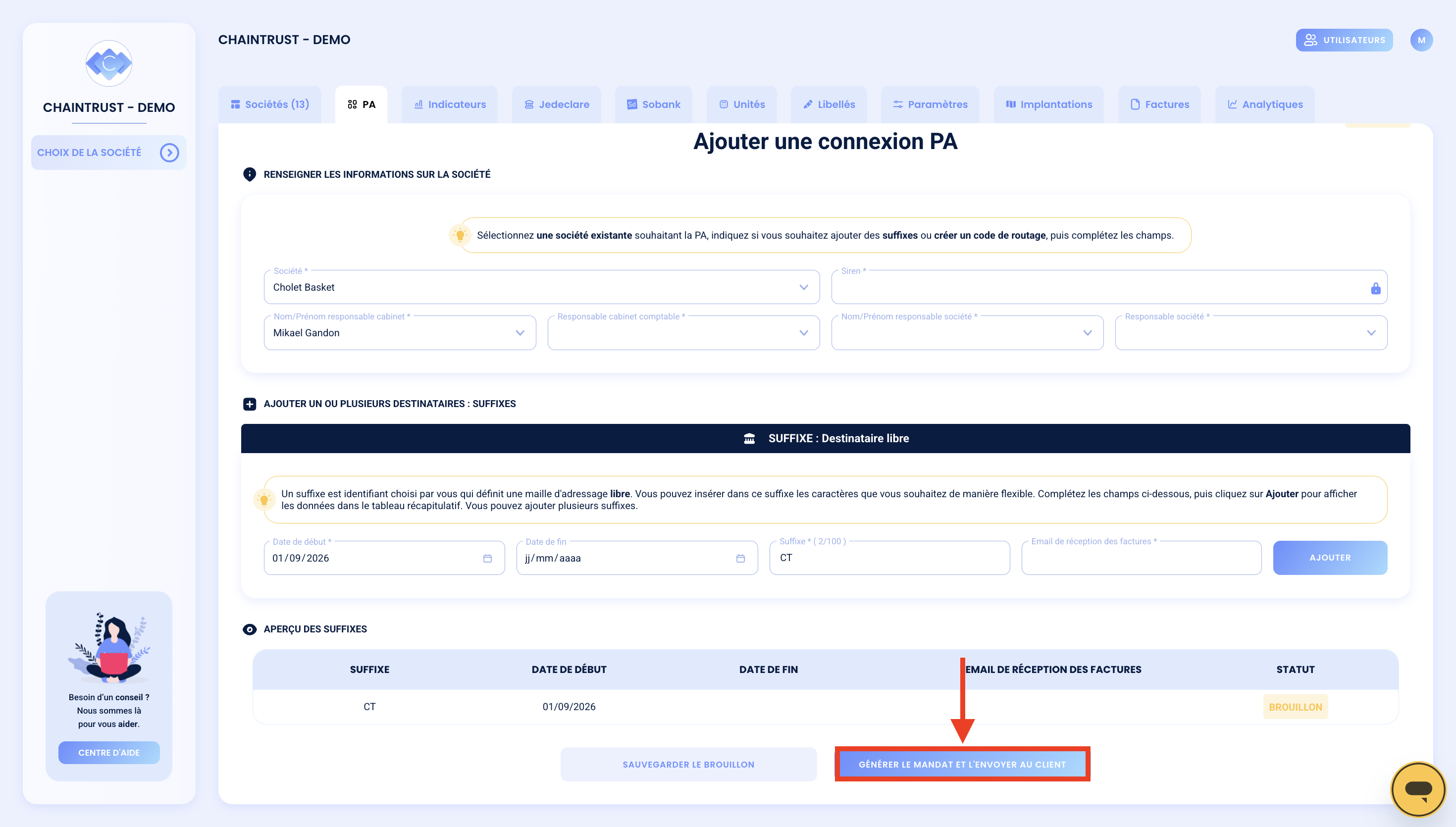Screen dimensions: 1456x827
Task: Open calendar picker for Date de début
Action: (487, 558)
